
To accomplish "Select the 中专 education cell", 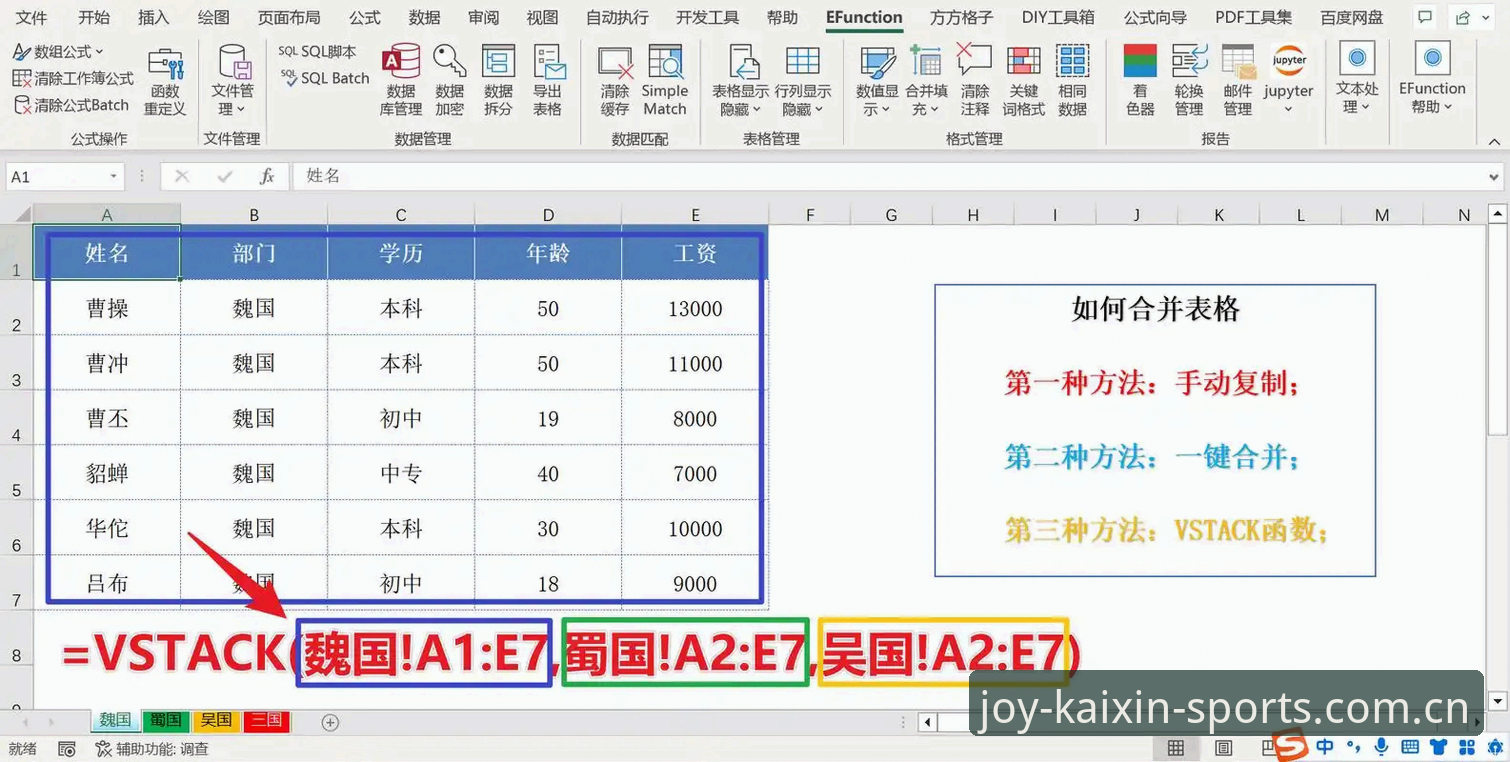I will [401, 473].
